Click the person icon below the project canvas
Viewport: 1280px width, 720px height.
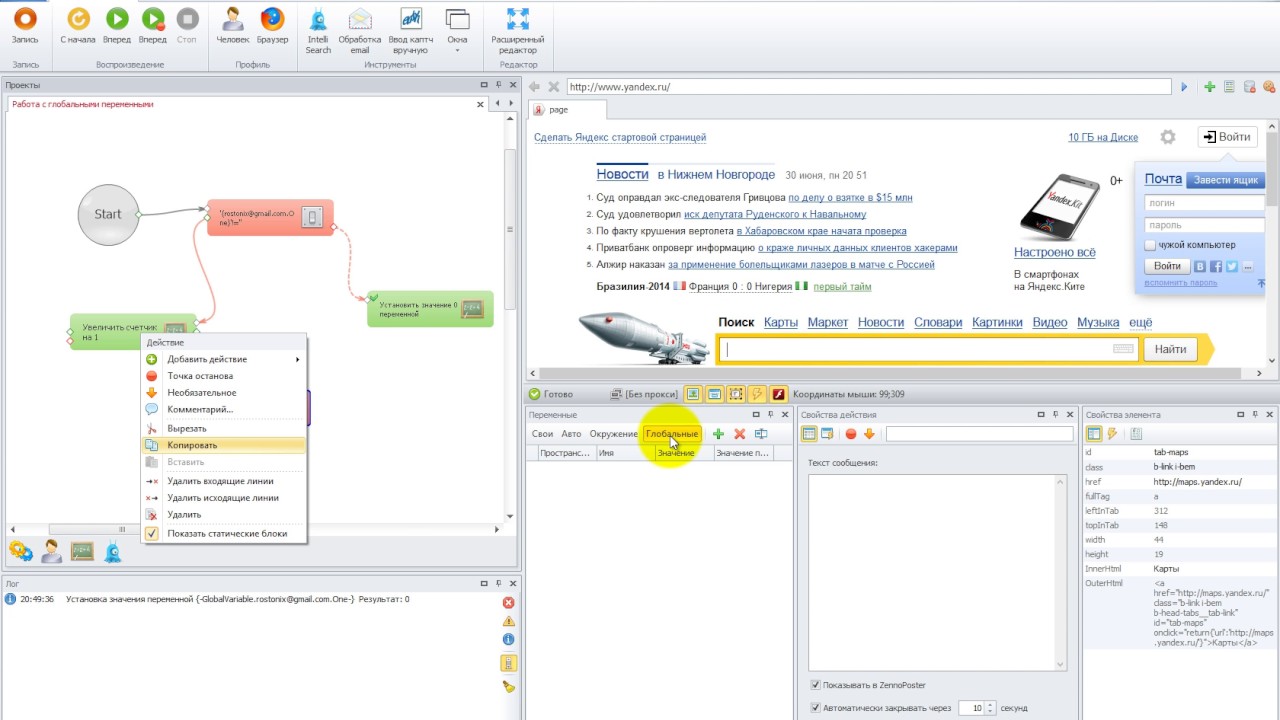click(51, 551)
